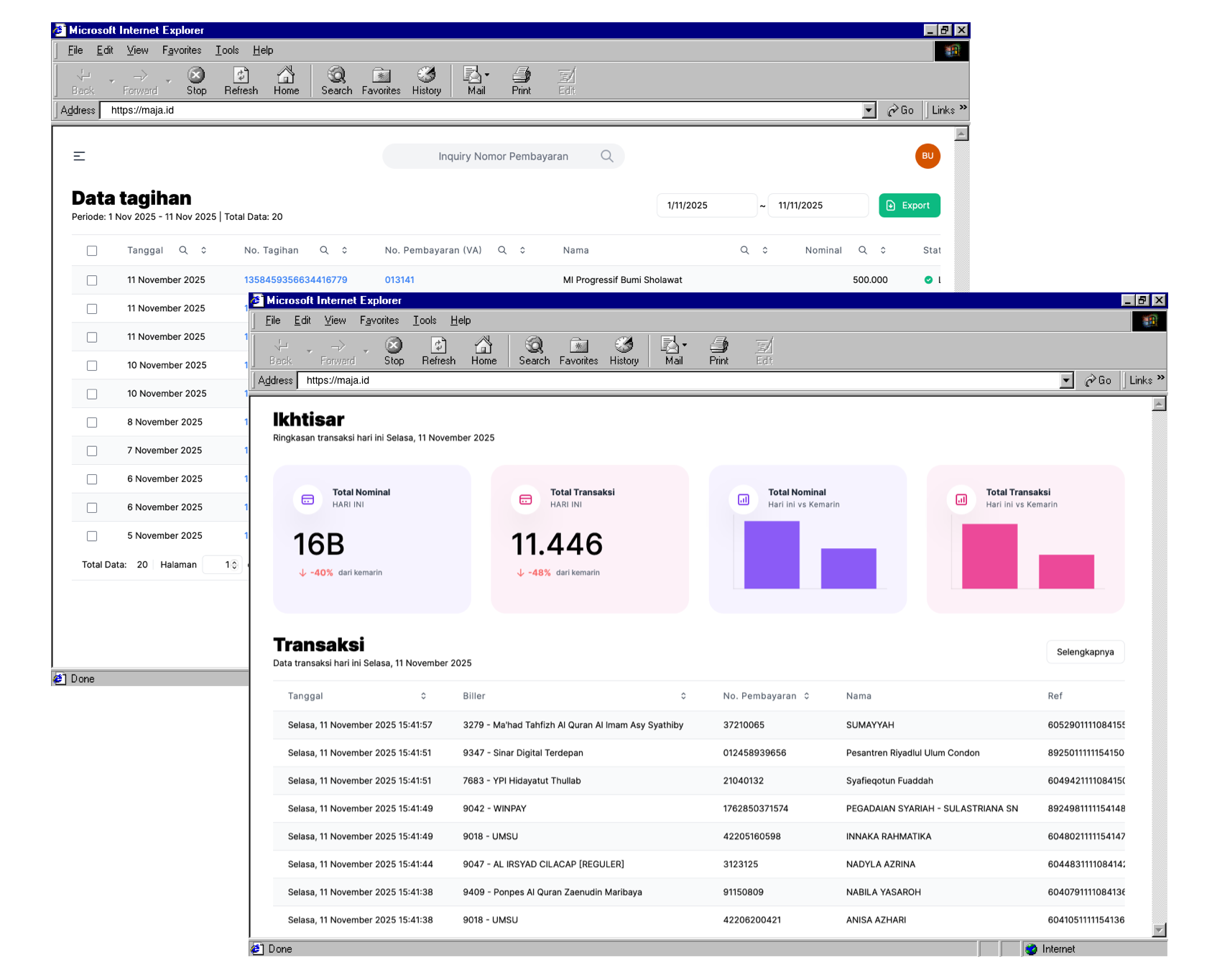Click the Tanggal column search icon
Screen dimensions: 1212x980
(183, 250)
